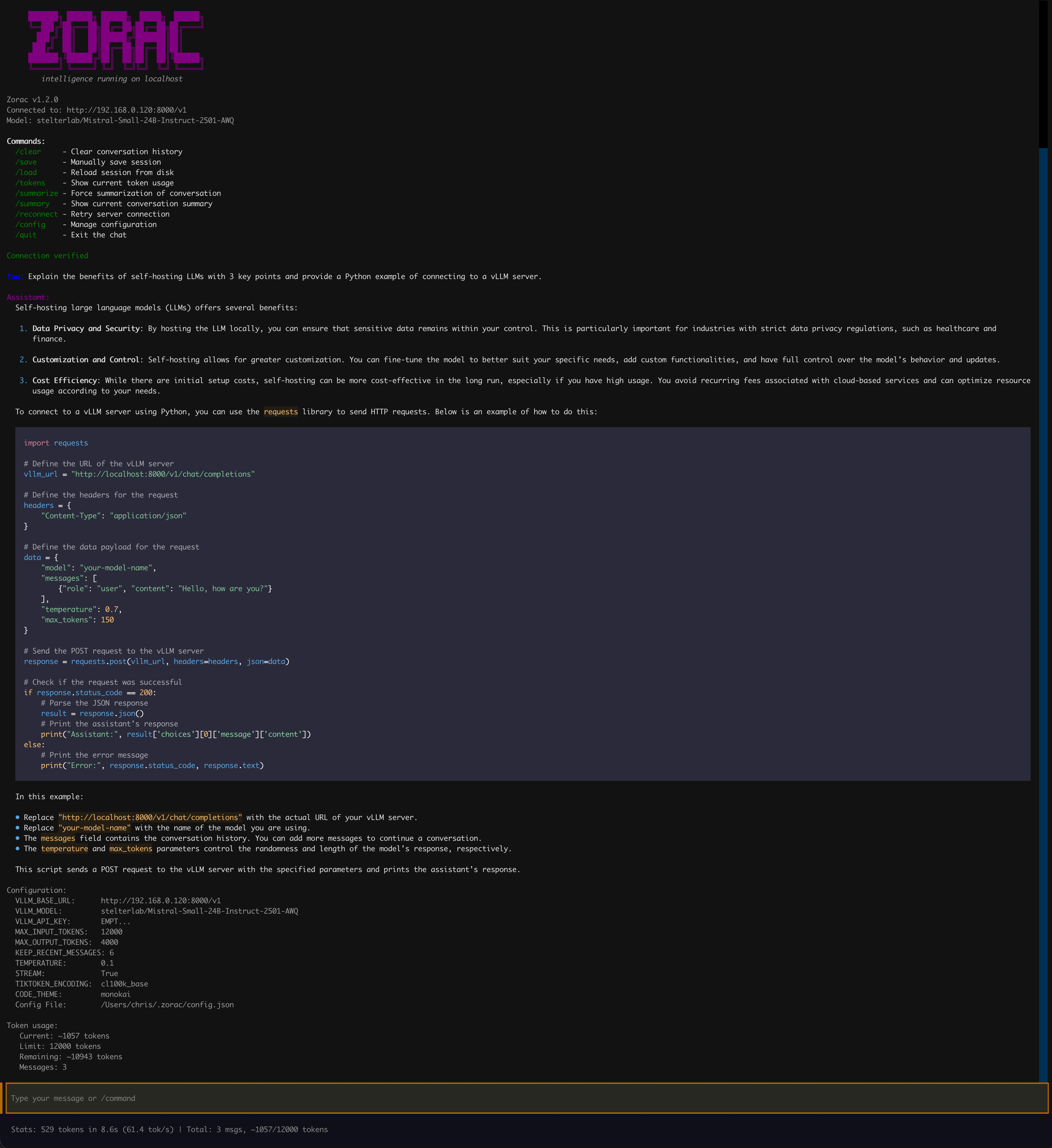This screenshot has height=1148, width=1052.
Task: Click the TEMPERATURE value 0.1
Action: pyautogui.click(x=107, y=963)
